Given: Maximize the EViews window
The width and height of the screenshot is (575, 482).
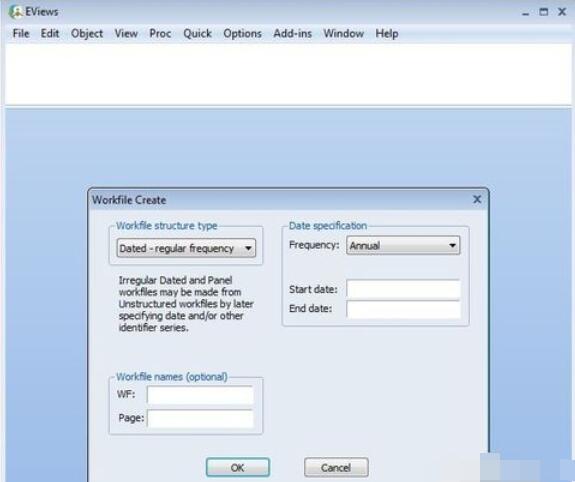Looking at the screenshot, I should pos(543,12).
